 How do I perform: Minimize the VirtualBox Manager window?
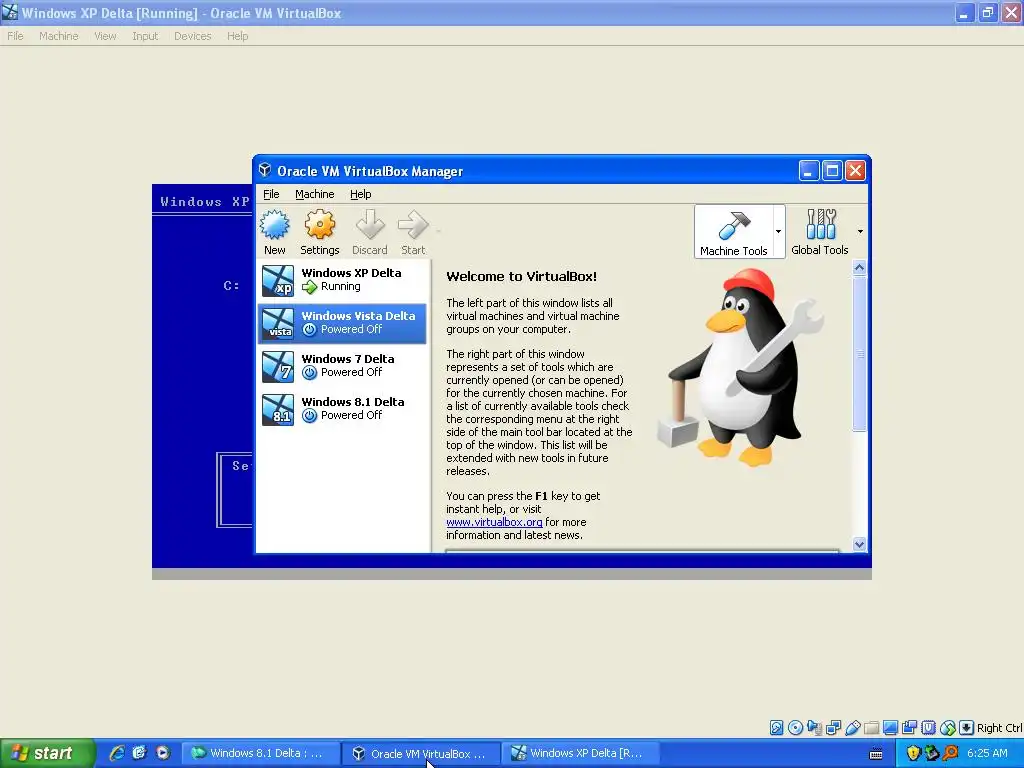(x=808, y=171)
